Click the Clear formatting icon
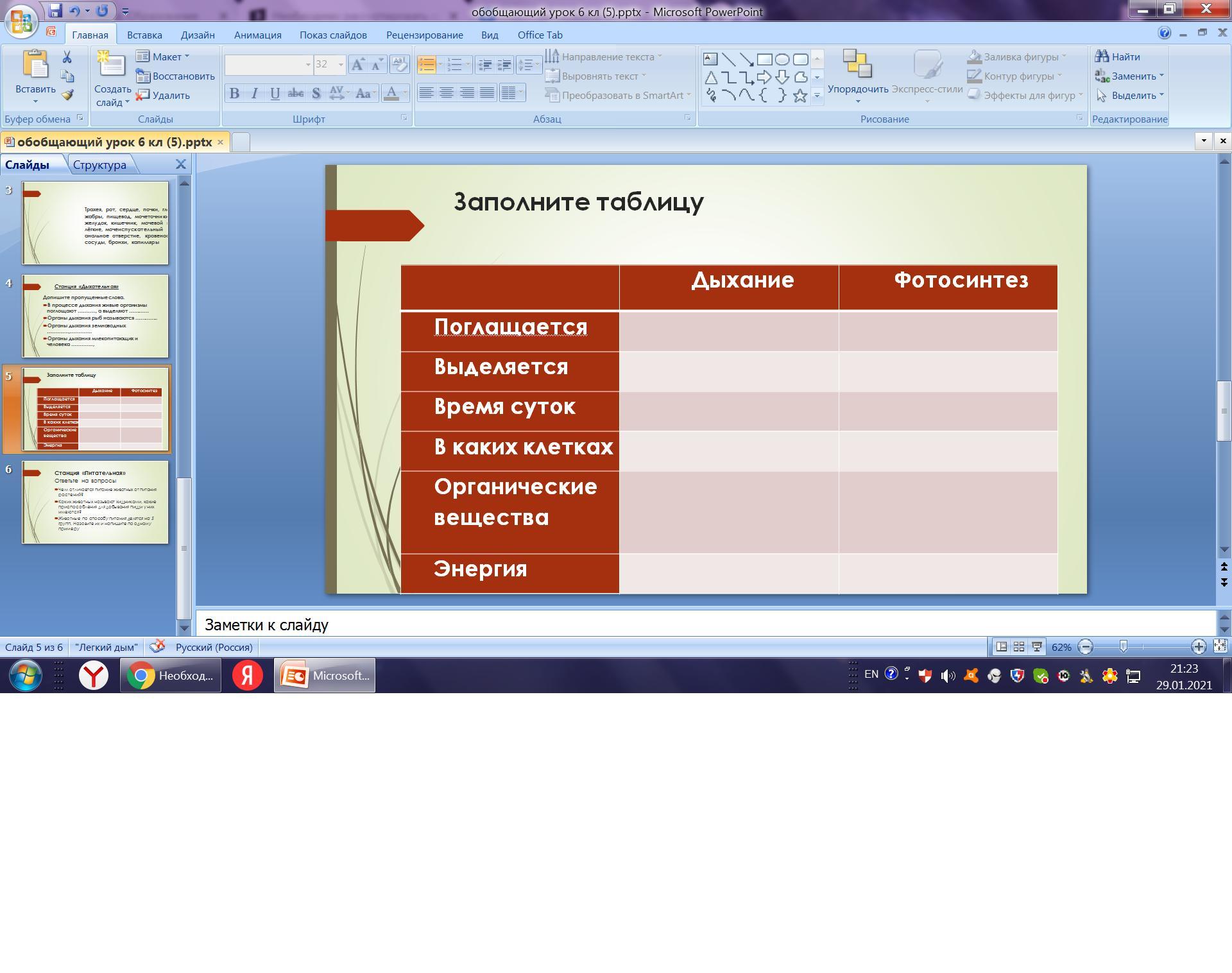This screenshot has width=1232, height=973. pos(399,64)
